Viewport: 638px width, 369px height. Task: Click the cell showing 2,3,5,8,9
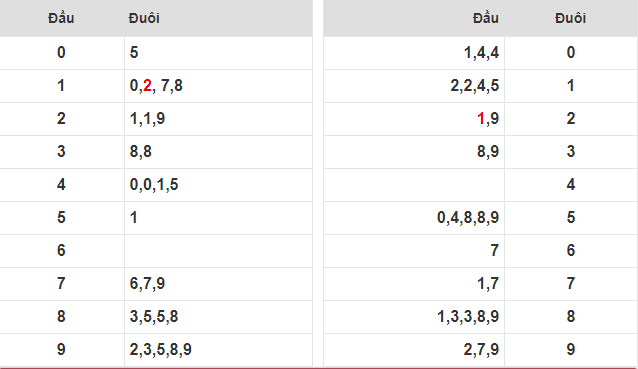click(x=218, y=350)
